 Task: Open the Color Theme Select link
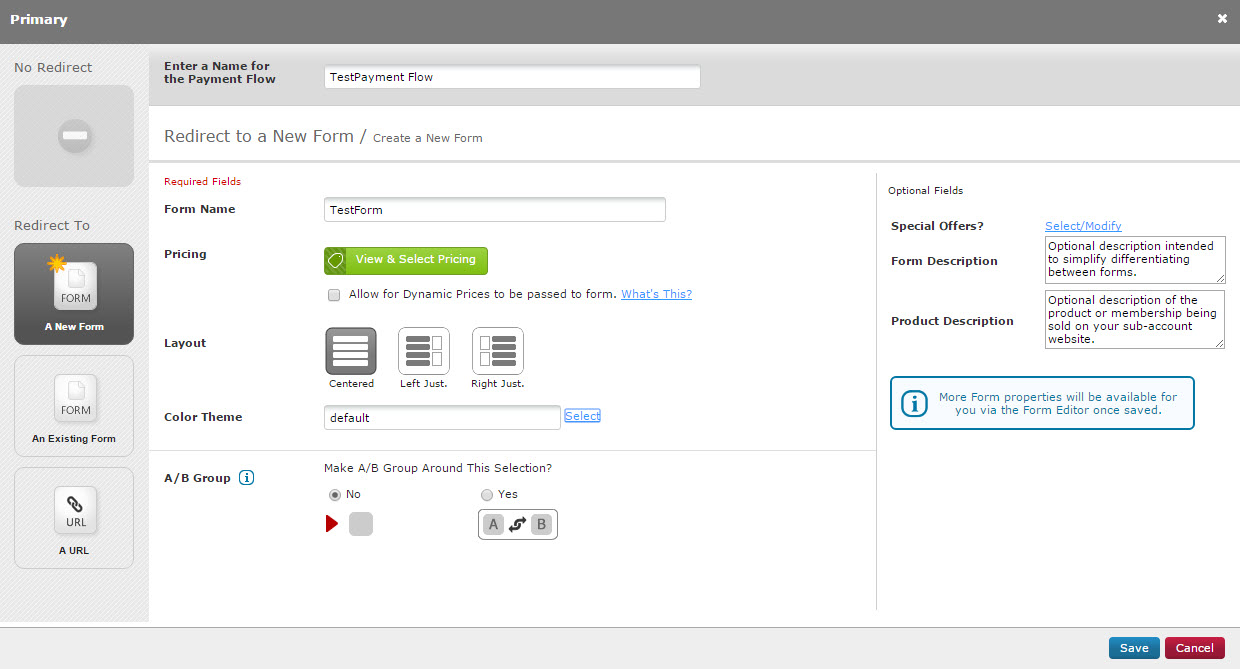tap(582, 416)
